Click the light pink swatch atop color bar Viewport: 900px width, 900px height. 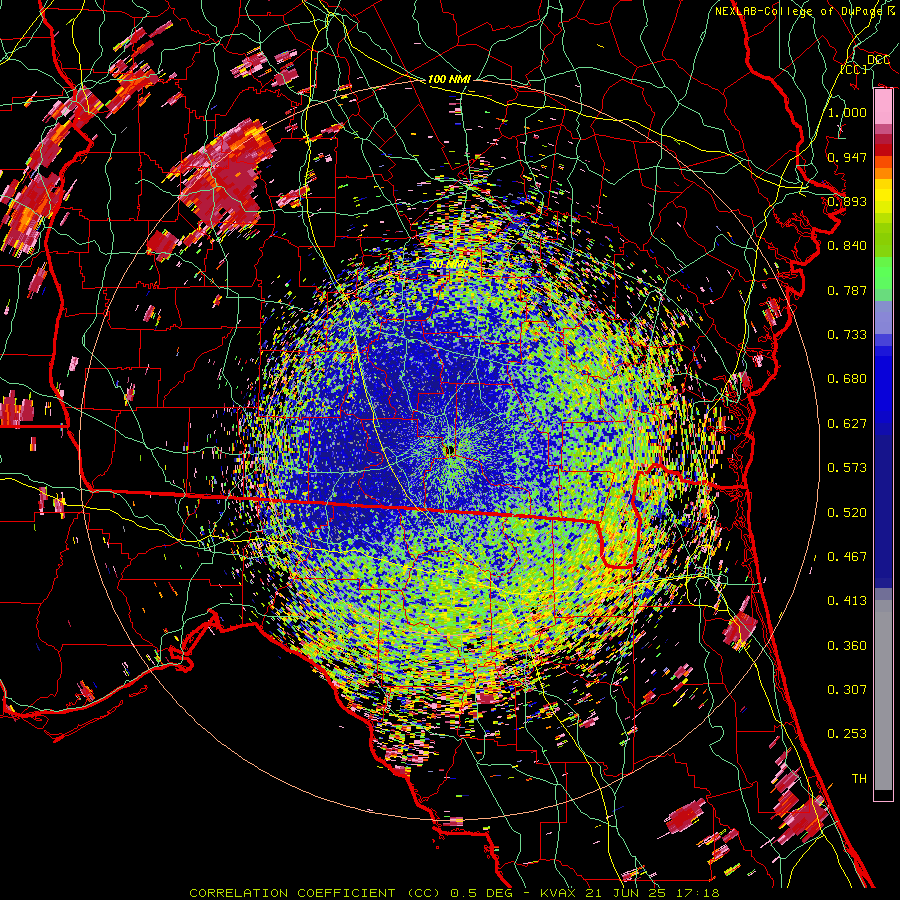pyautogui.click(x=883, y=107)
